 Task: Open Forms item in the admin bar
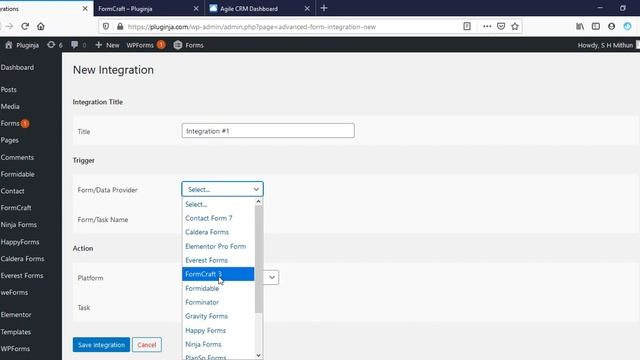tap(189, 45)
